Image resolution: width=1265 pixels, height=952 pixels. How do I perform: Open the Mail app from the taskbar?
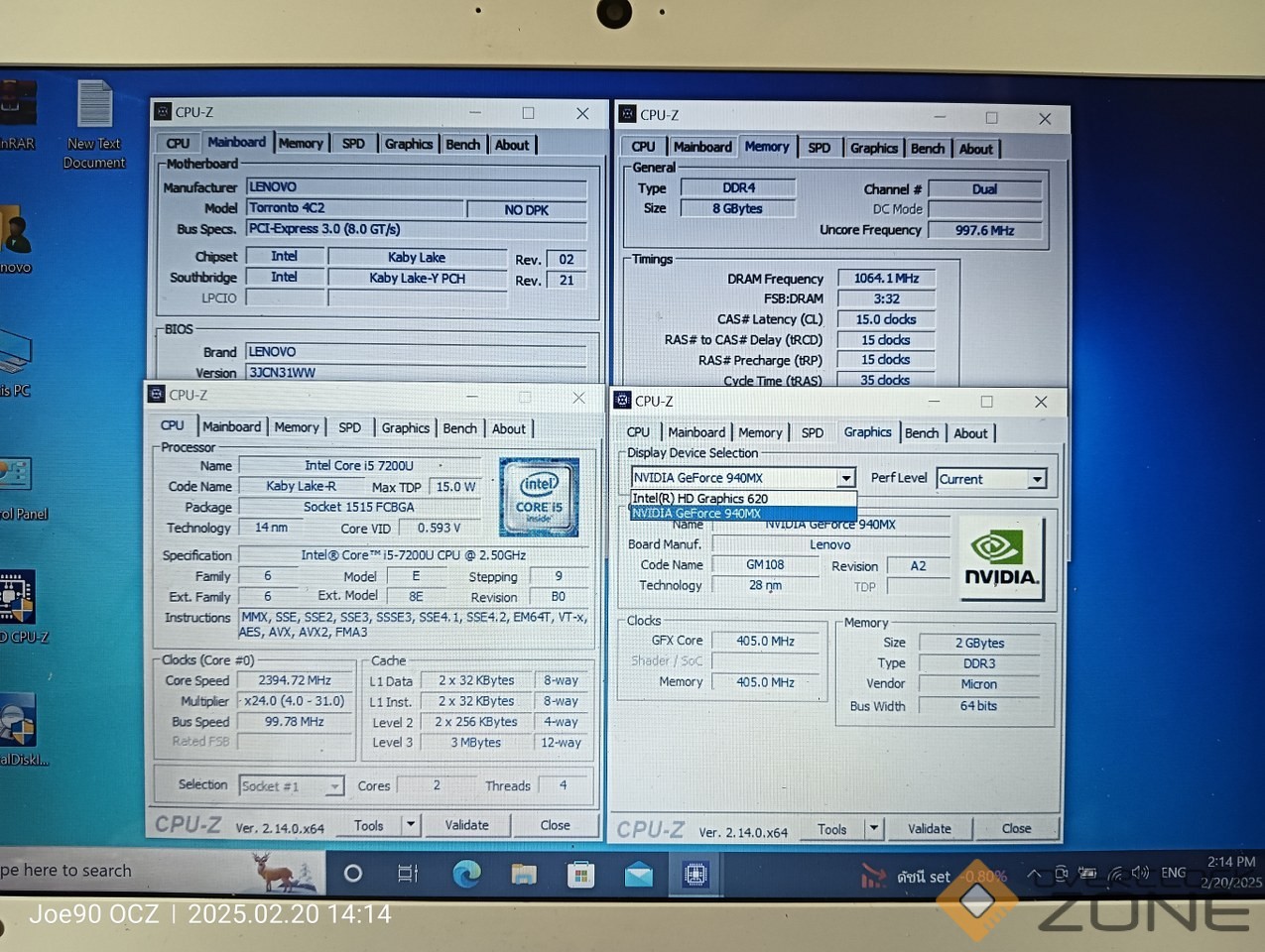pos(639,874)
